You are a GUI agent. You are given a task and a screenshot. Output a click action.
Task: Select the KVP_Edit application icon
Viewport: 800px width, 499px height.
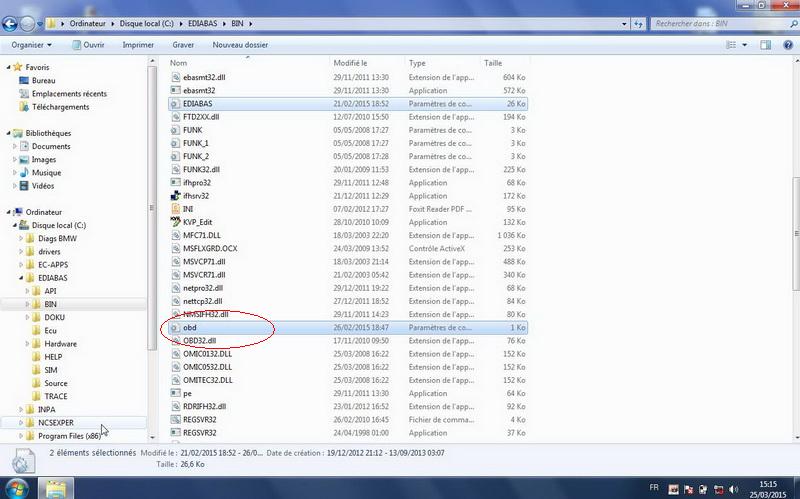click(176, 222)
